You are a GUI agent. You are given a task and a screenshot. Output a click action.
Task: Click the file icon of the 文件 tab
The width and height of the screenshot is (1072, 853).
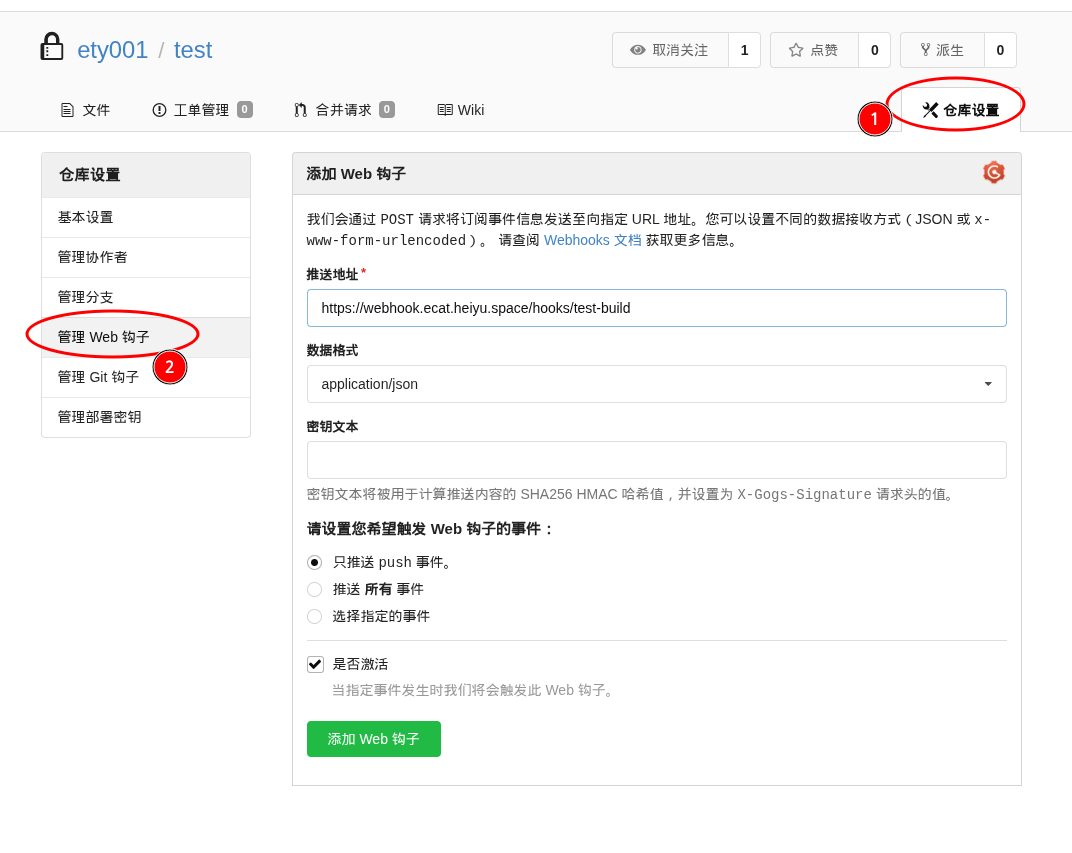pyautogui.click(x=67, y=110)
